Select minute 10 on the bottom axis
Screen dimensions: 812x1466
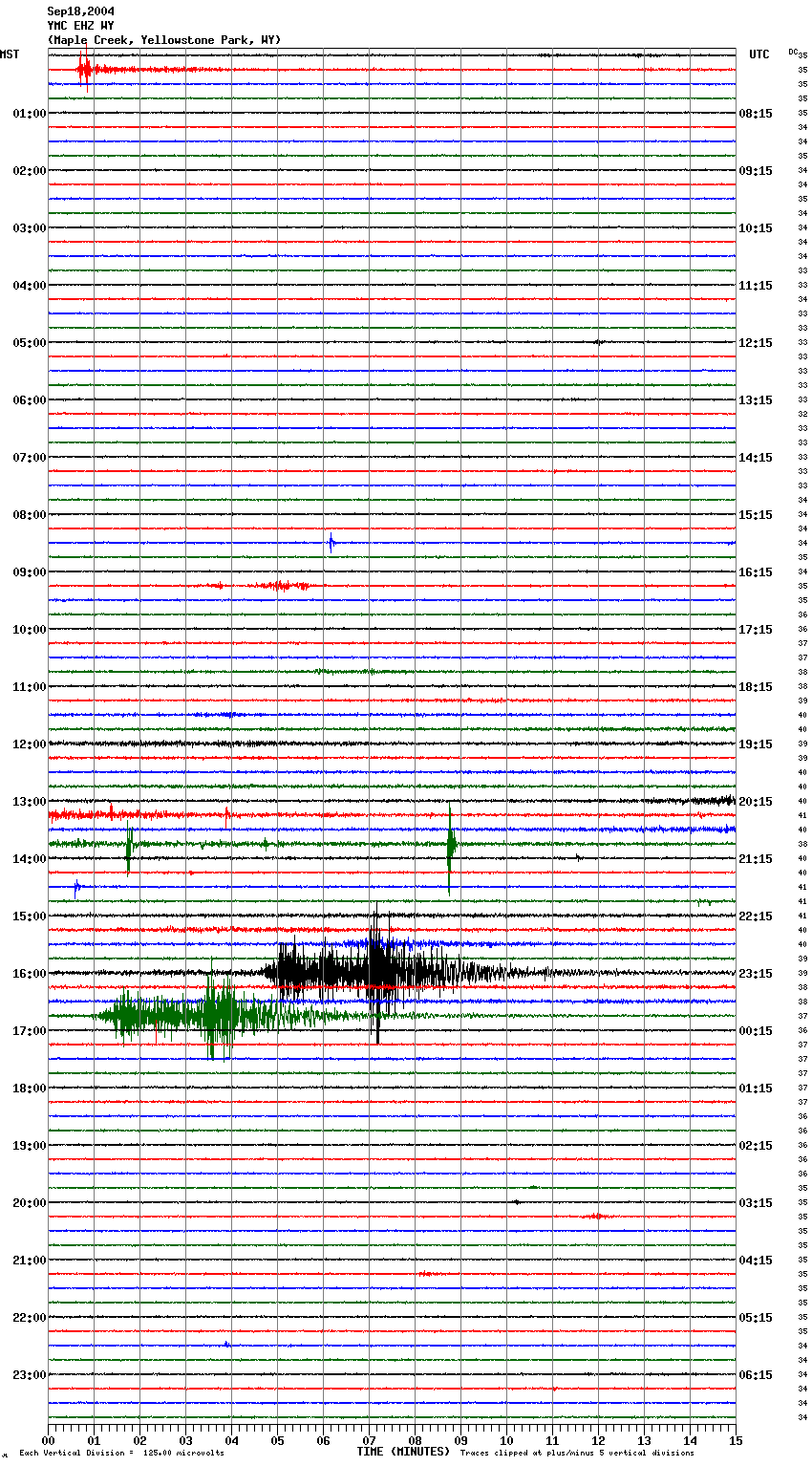pos(506,1440)
